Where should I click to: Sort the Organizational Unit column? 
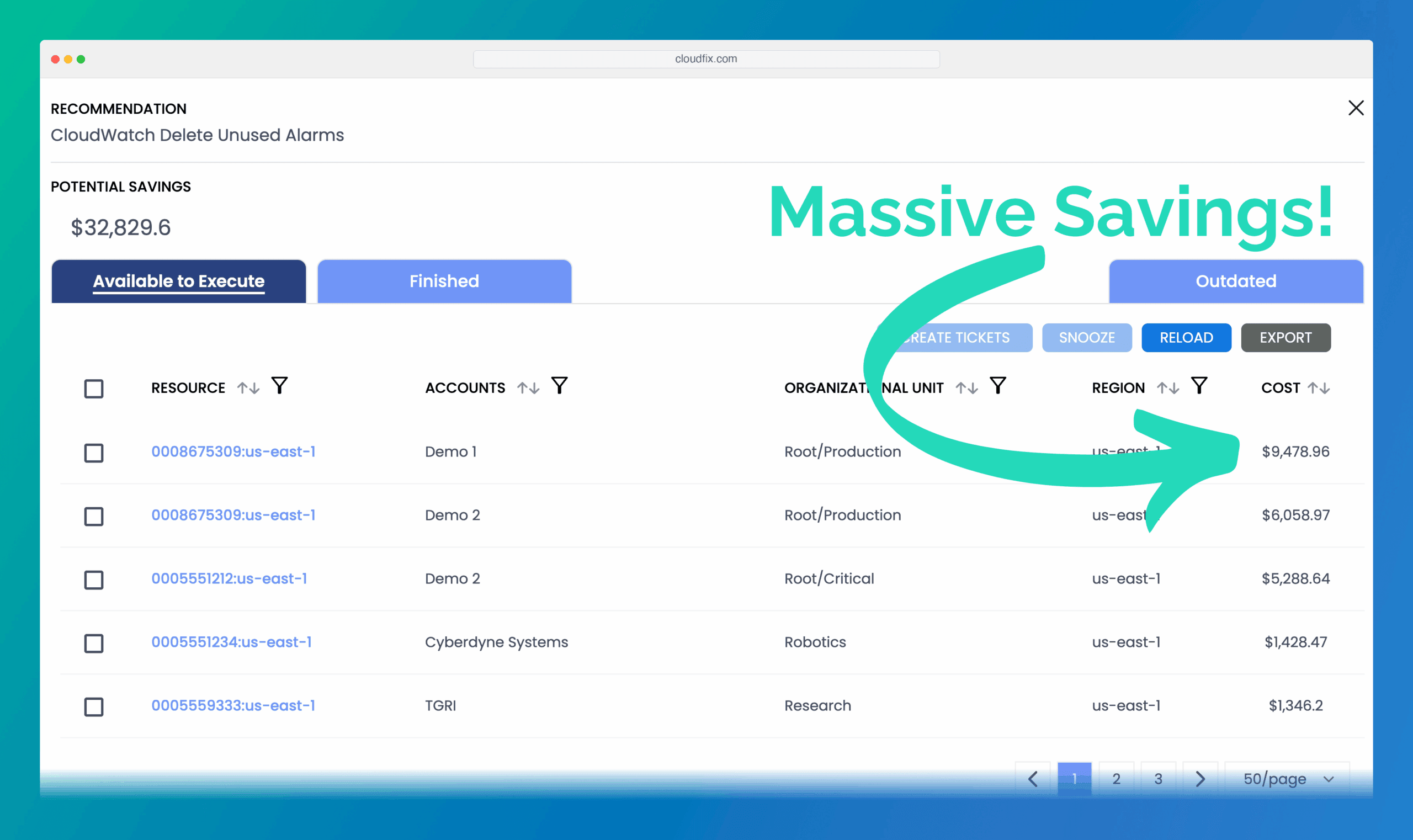[x=966, y=388]
